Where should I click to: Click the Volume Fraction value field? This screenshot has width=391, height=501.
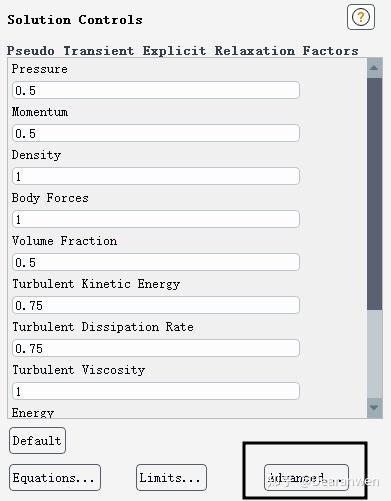pyautogui.click(x=156, y=262)
